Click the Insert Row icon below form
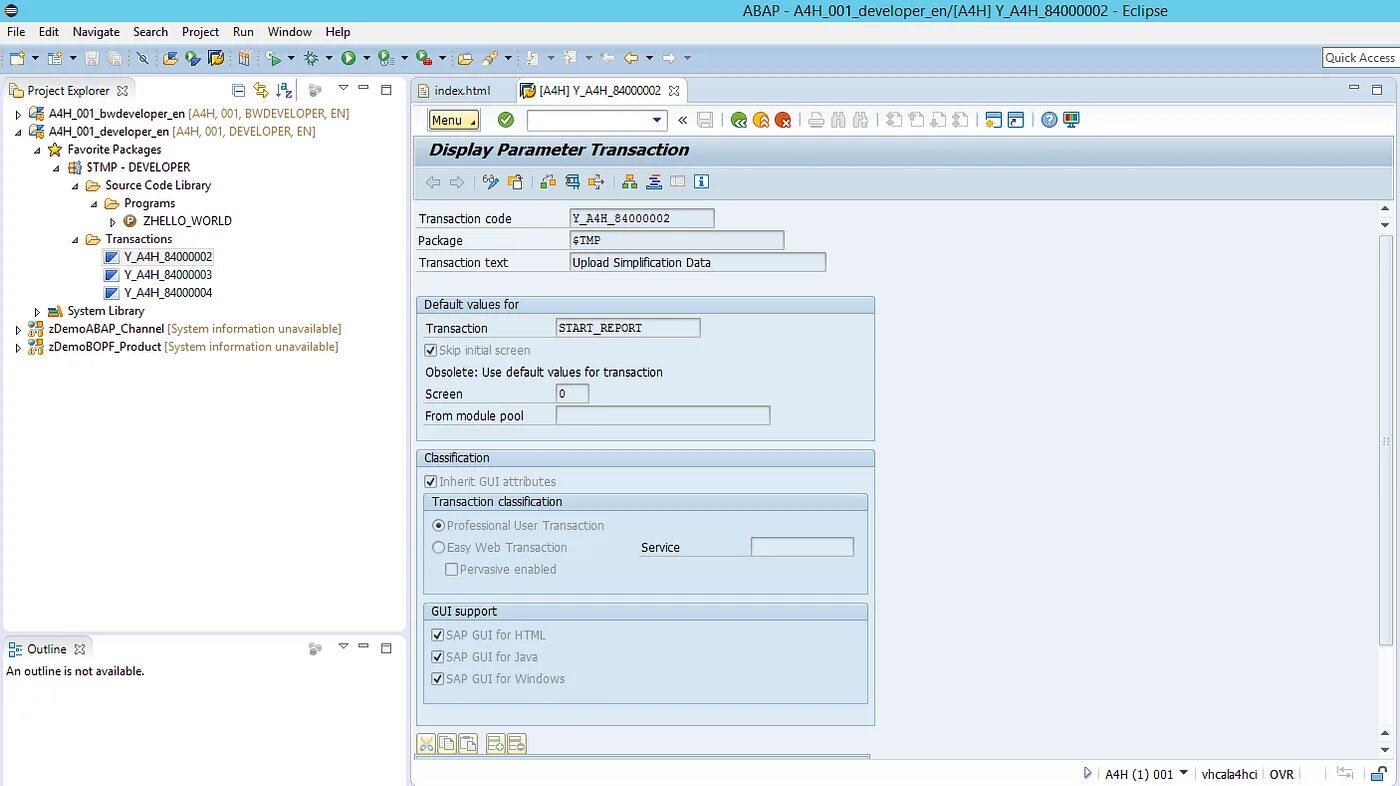1400x786 pixels. tap(495, 744)
